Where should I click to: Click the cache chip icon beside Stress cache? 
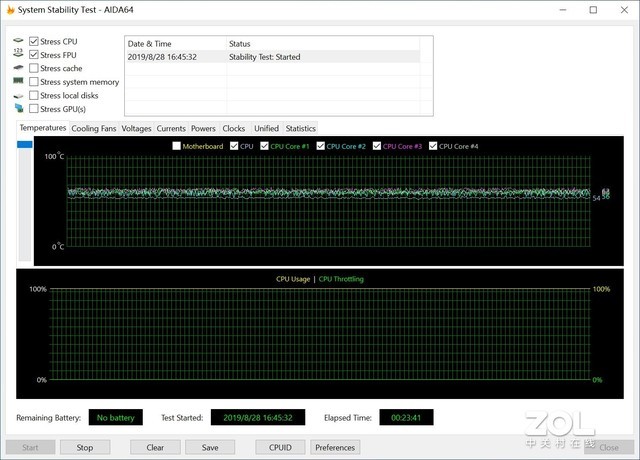18,67
